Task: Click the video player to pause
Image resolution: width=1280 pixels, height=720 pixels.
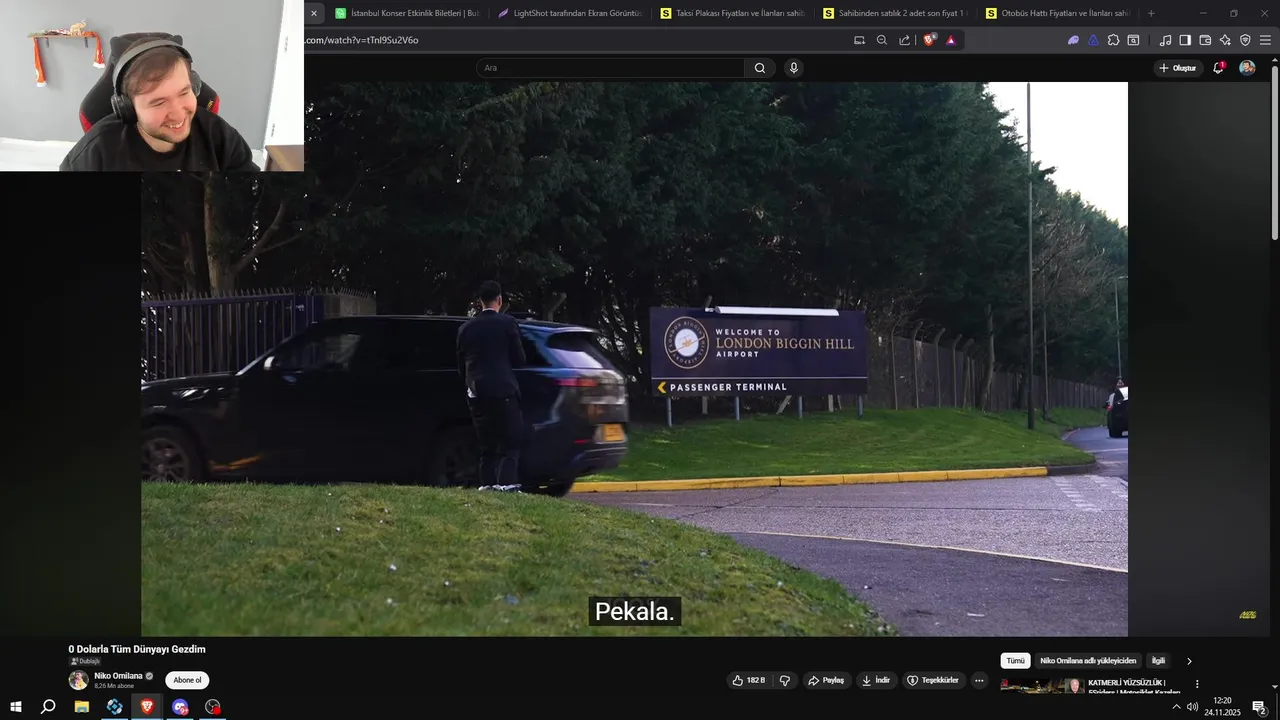Action: point(634,360)
